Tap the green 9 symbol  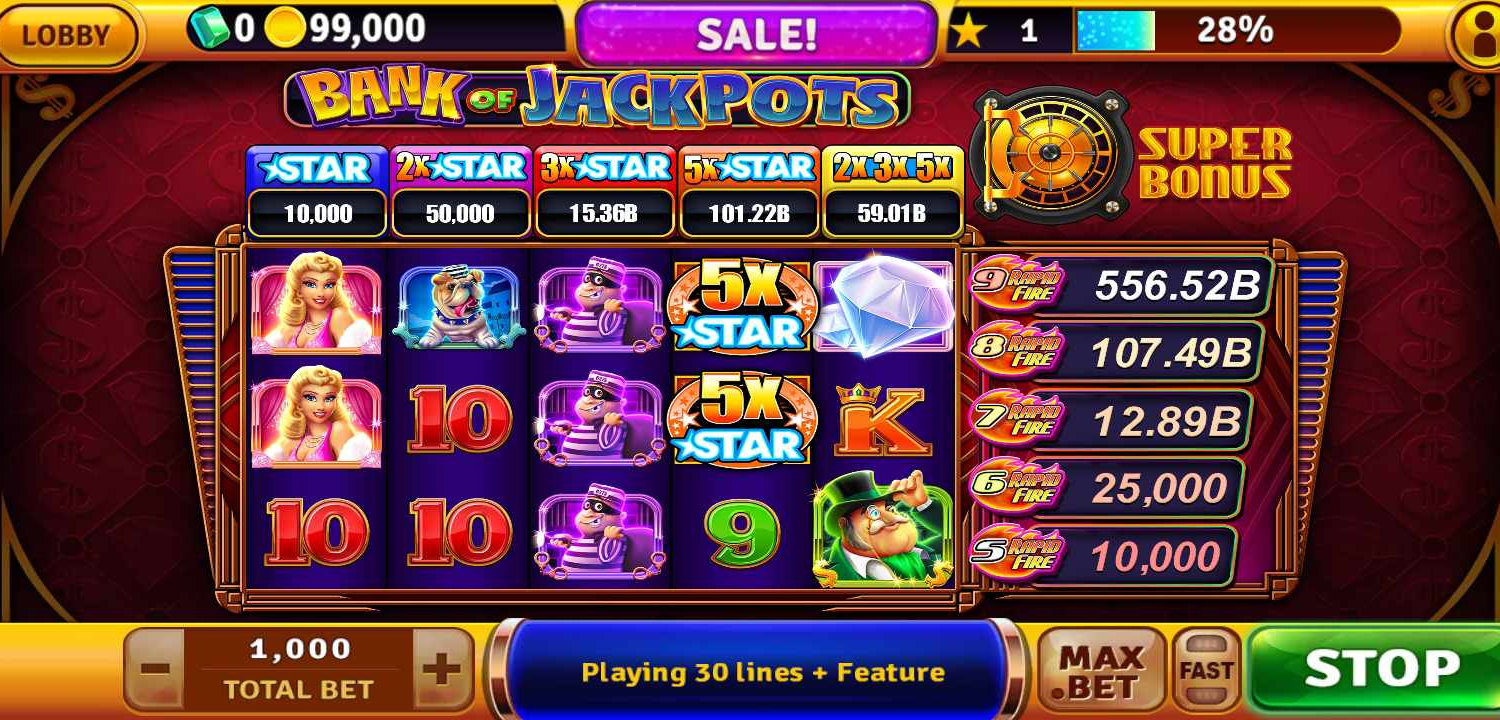[x=742, y=532]
